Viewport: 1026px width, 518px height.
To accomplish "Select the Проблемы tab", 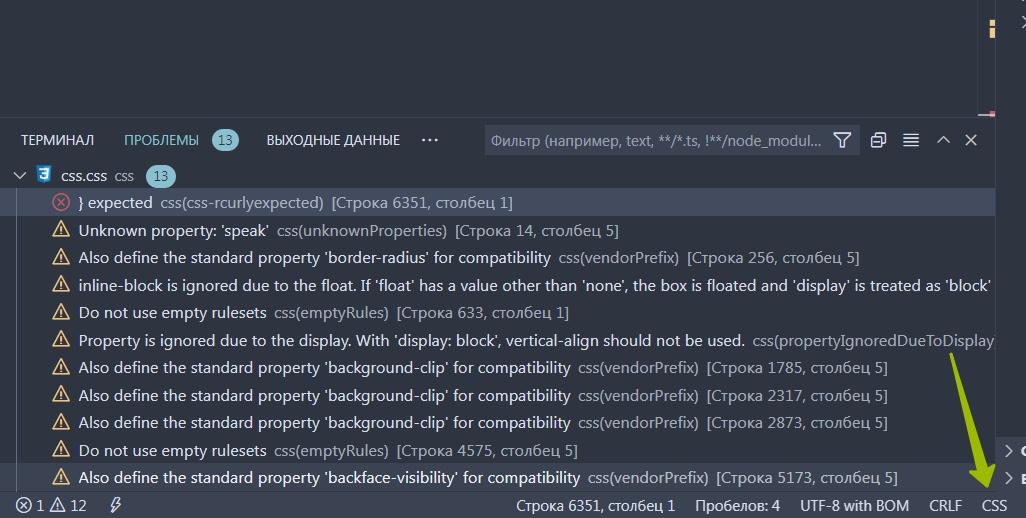I will [161, 140].
